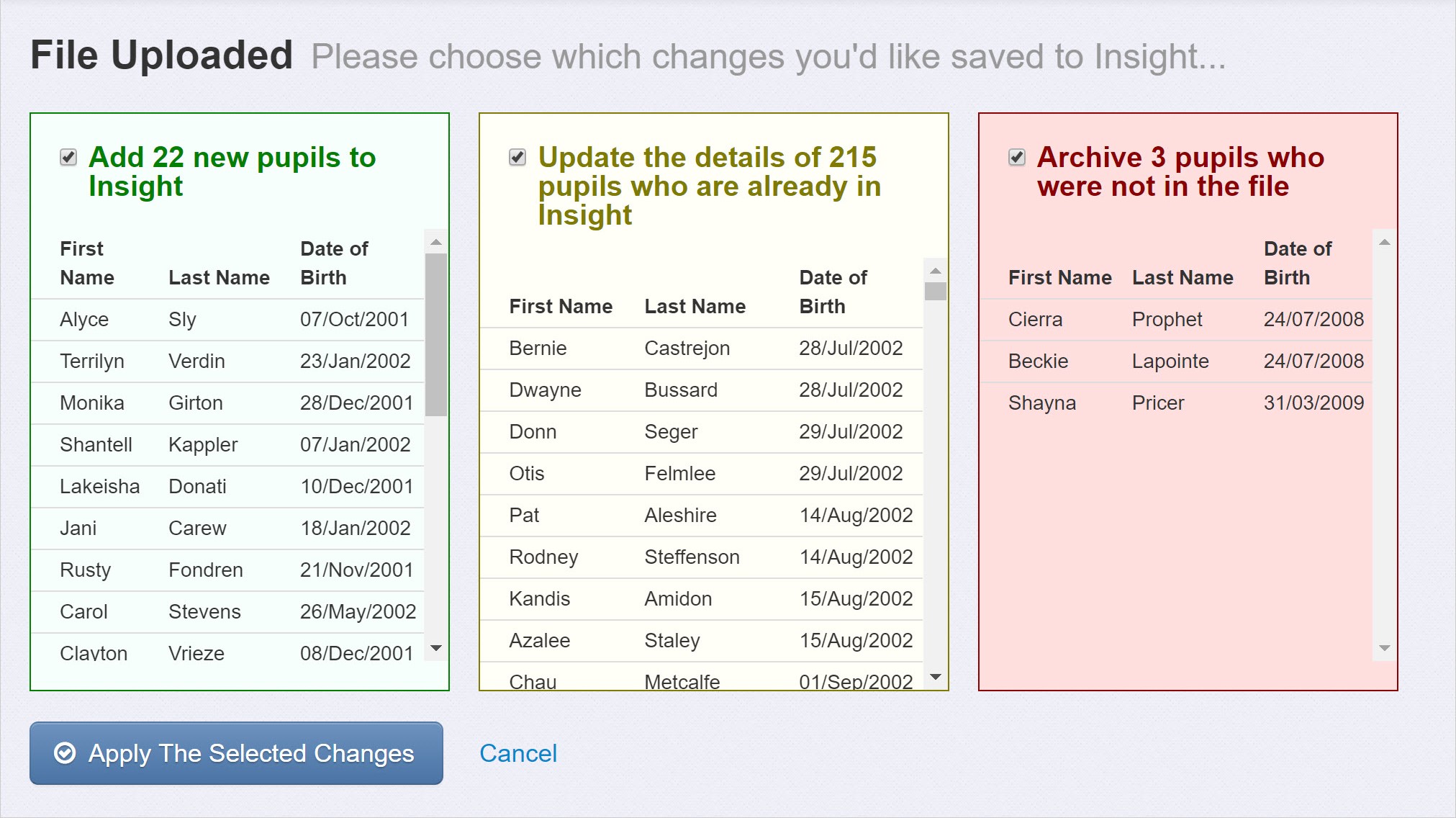The width and height of the screenshot is (1456, 818).
Task: Toggle the 'Update the details of 215 pupils' checkbox
Action: click(x=517, y=157)
